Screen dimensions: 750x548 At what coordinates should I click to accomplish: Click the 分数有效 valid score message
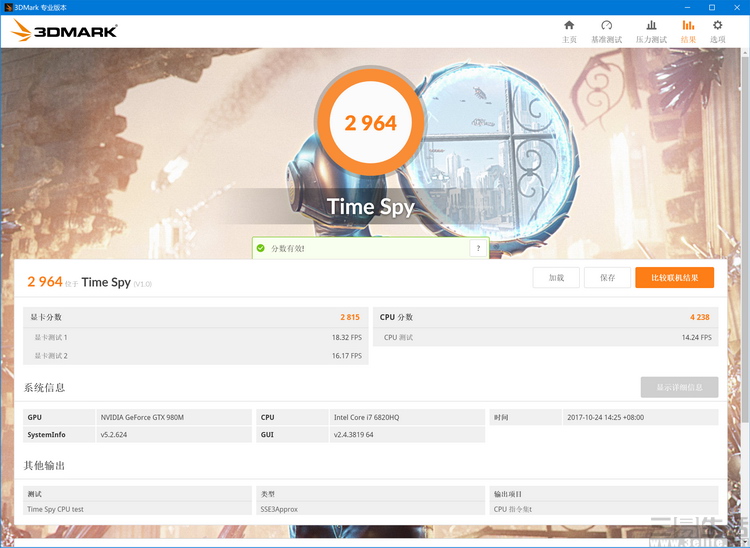(x=287, y=249)
